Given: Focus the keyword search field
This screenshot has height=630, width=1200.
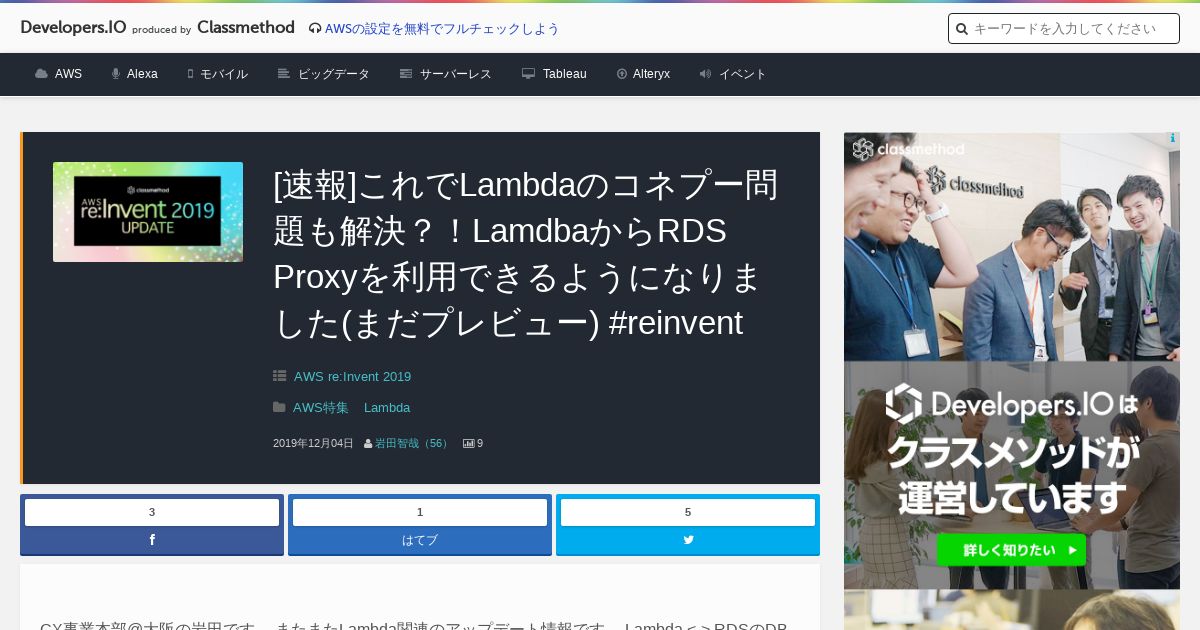Looking at the screenshot, I should pyautogui.click(x=1064, y=29).
